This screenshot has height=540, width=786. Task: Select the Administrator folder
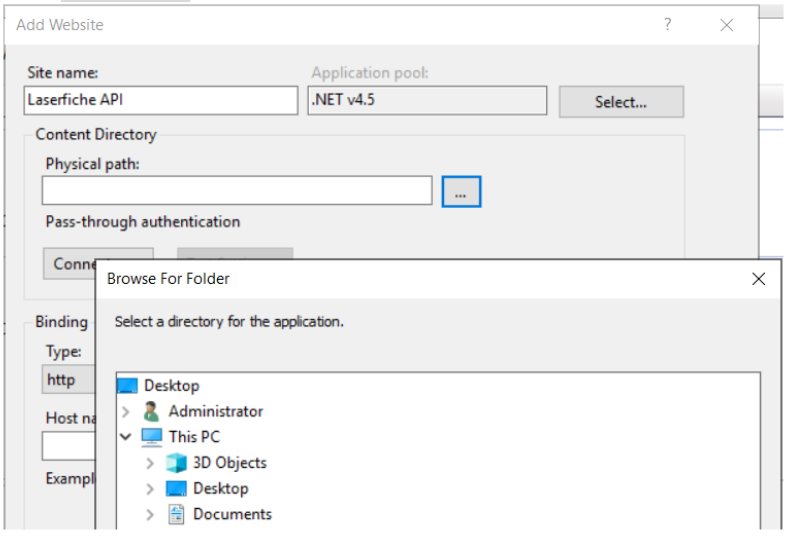[x=216, y=411]
